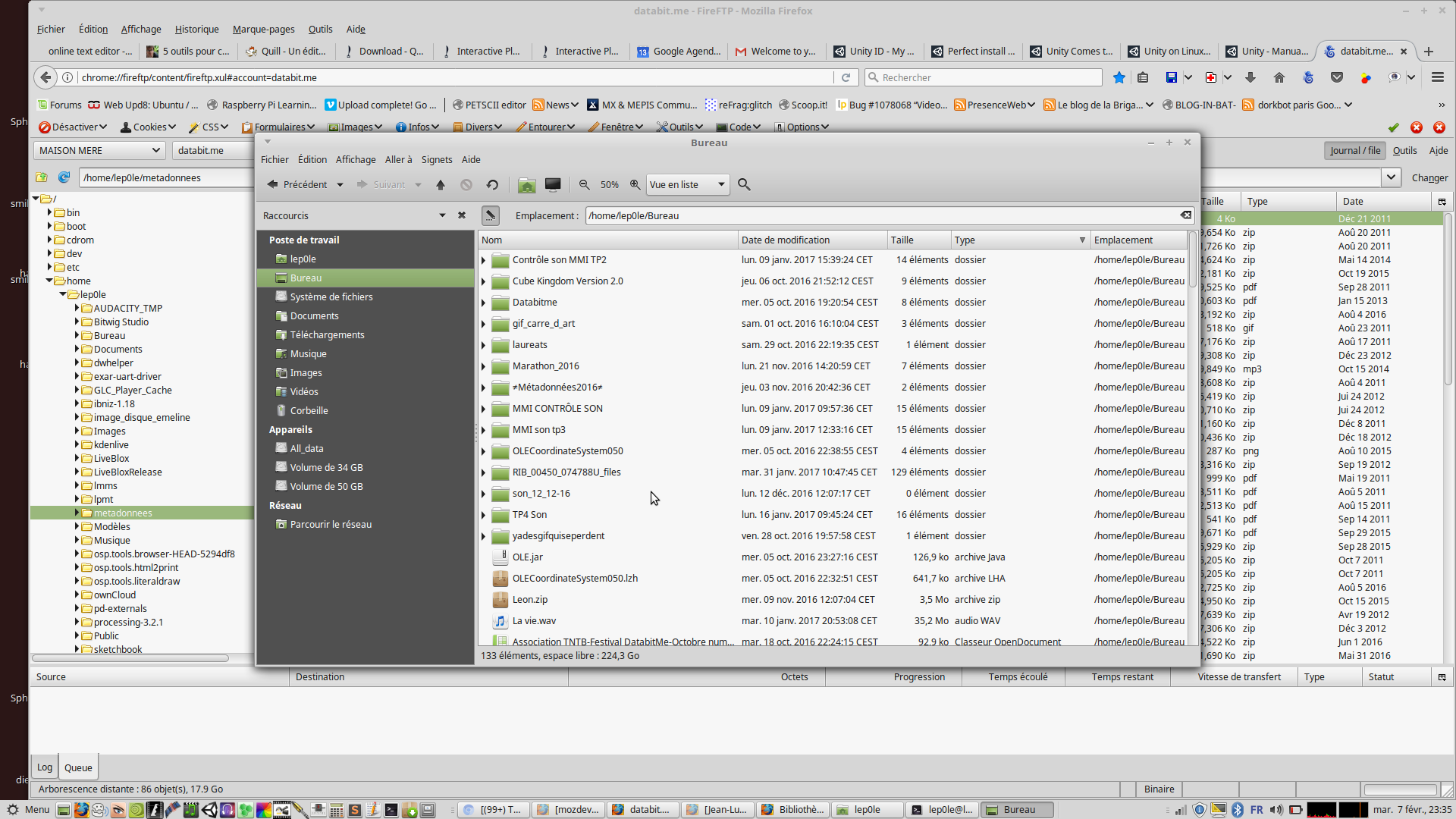Expand the Marathon_2016 folder row

tap(483, 366)
